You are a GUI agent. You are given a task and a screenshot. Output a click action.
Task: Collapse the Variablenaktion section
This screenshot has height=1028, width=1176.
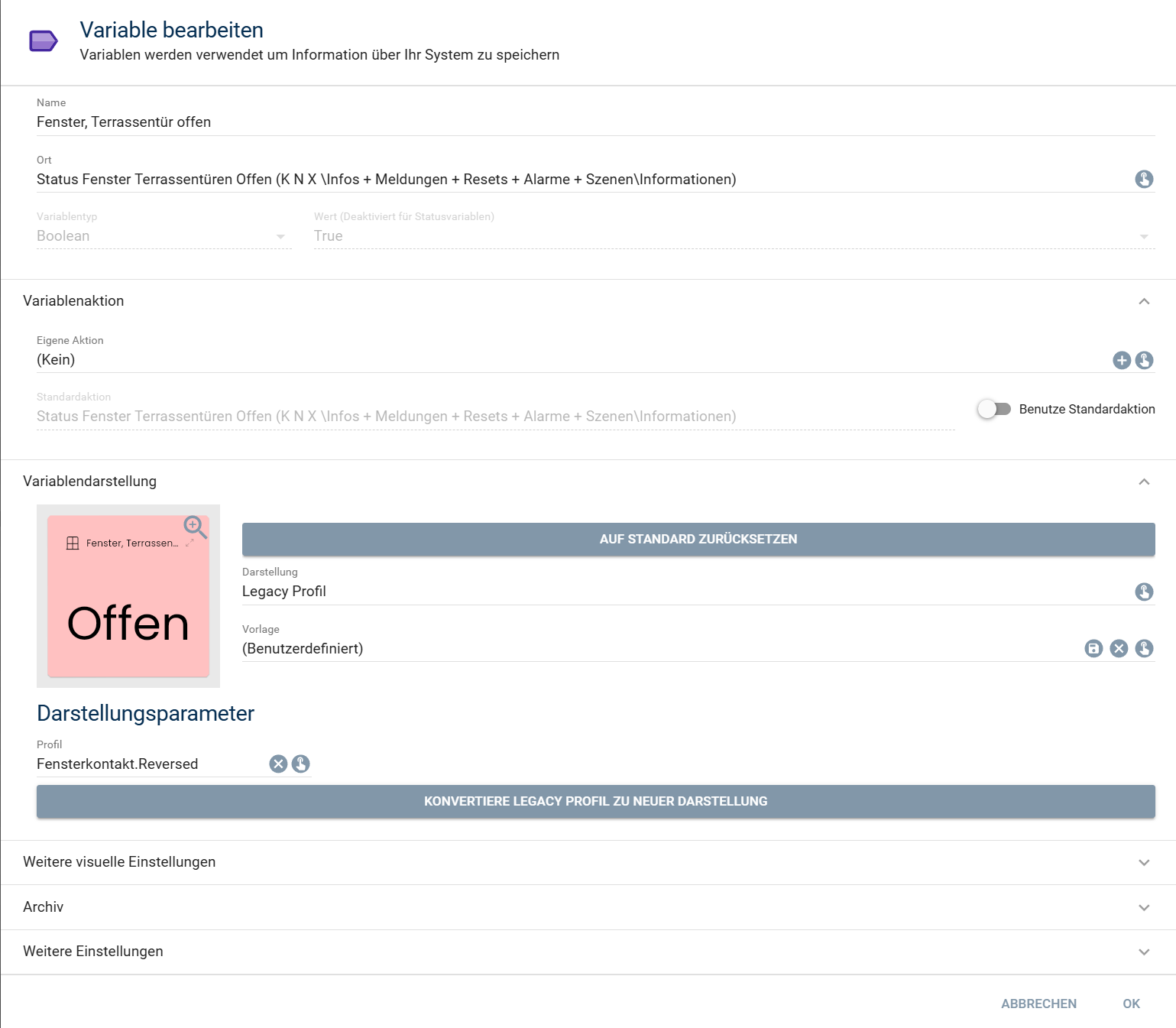tap(1144, 301)
